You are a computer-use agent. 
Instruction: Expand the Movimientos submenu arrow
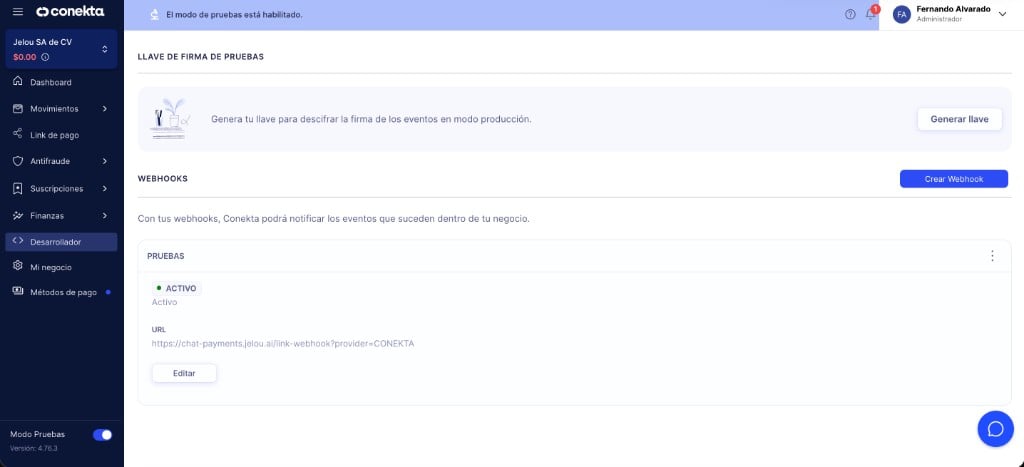coord(104,108)
